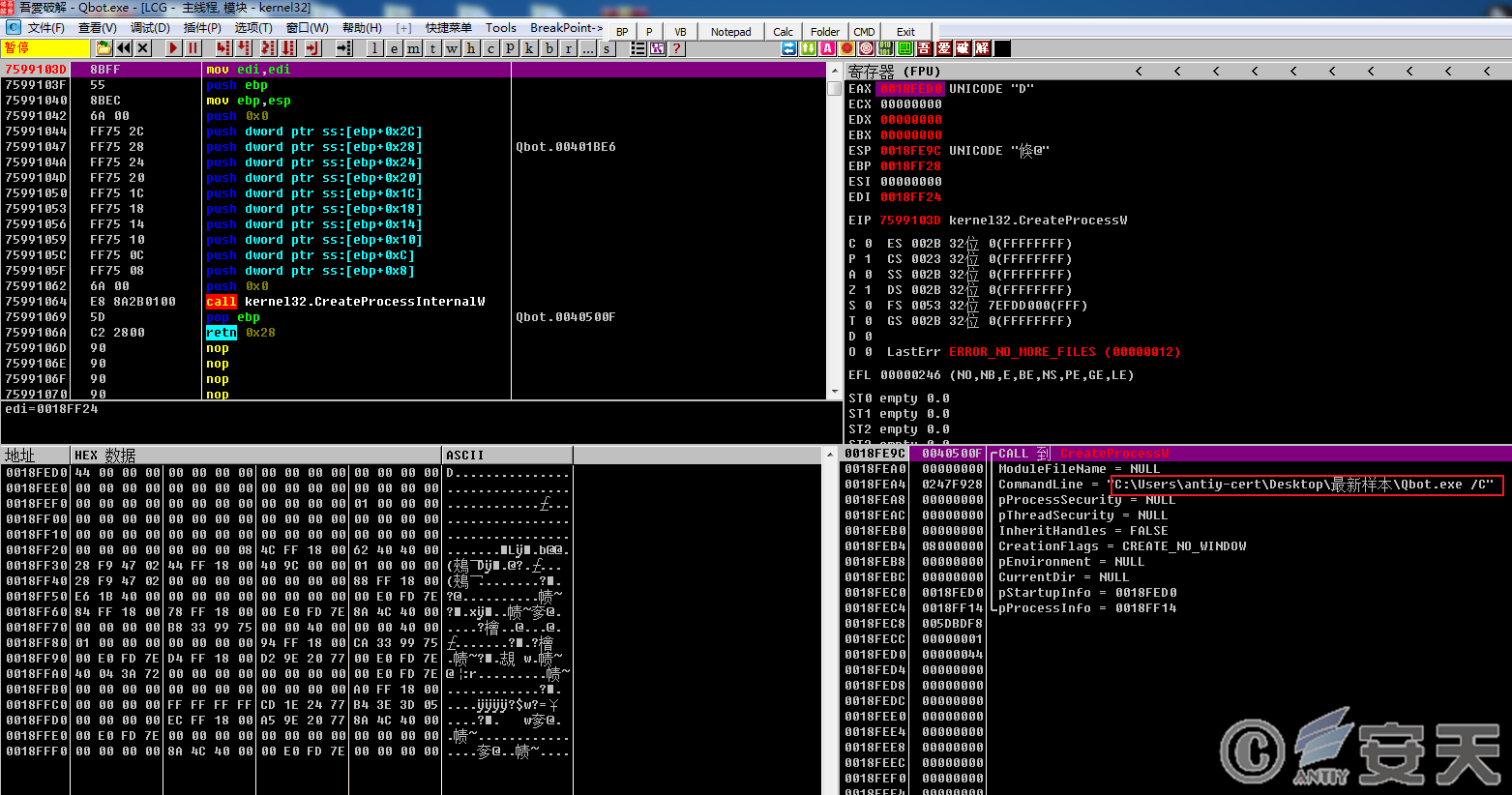
Task: Show executable modules with the 'e' icon
Action: (x=395, y=48)
